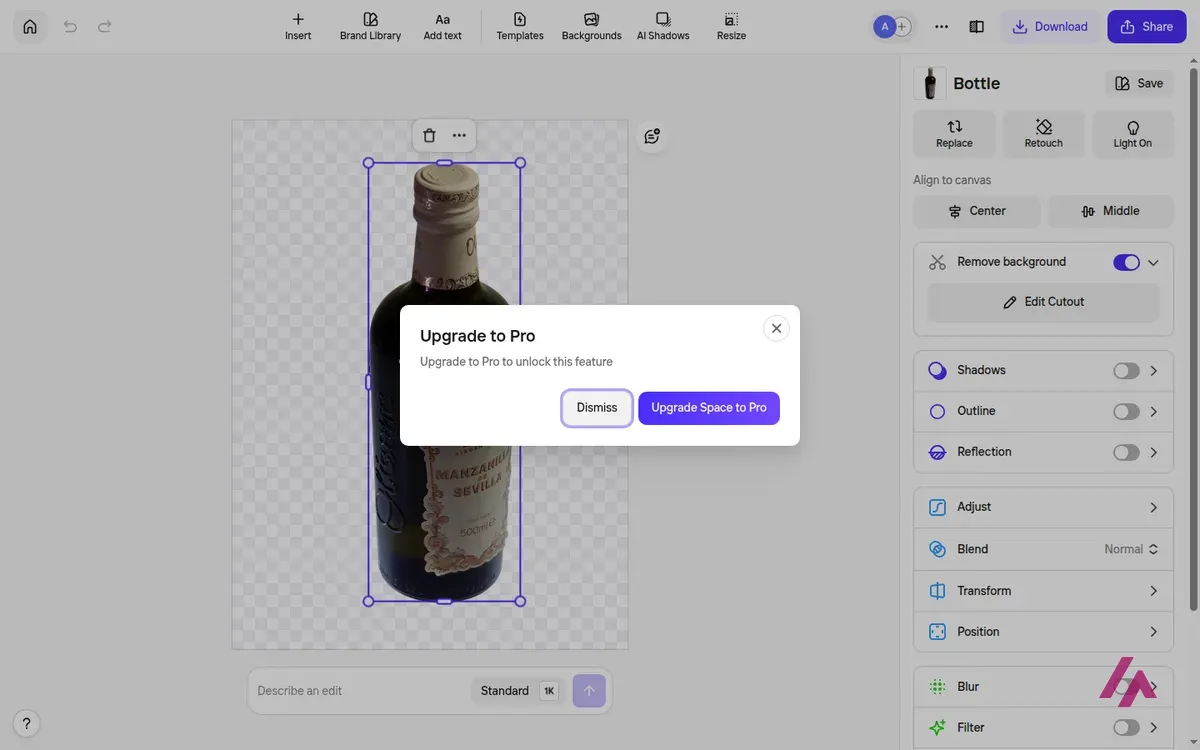This screenshot has width=1200, height=750.
Task: Open the comment bubble icon beside the canvas
Action: [x=652, y=136]
